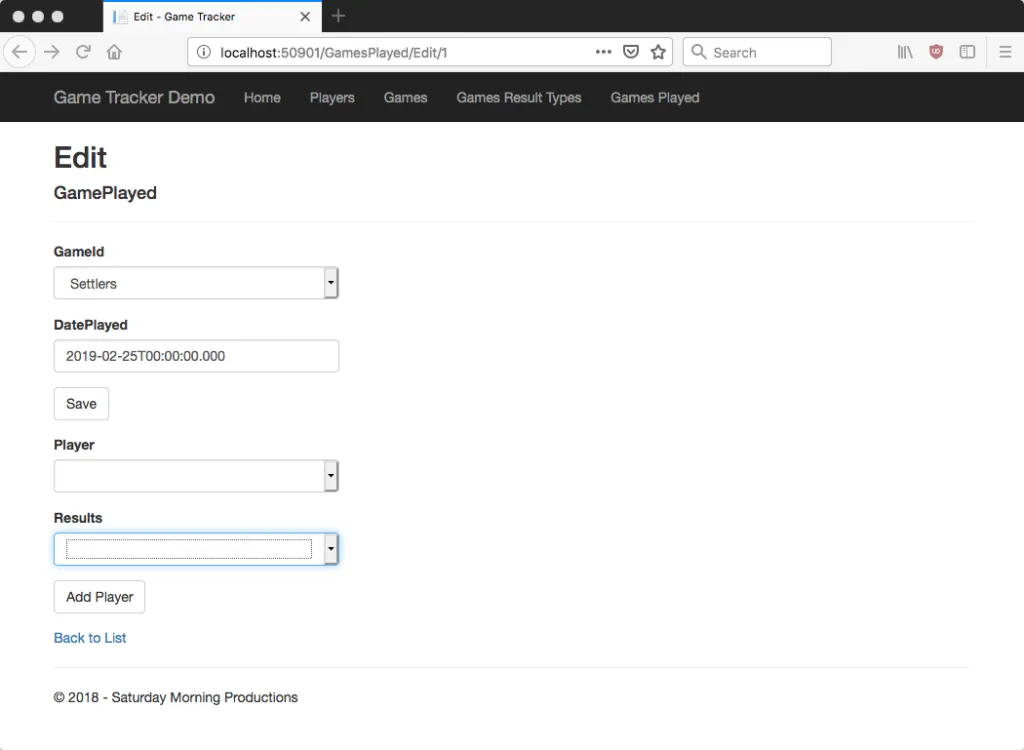This screenshot has height=750, width=1024.
Task: Click the Results label
Action: (78, 518)
